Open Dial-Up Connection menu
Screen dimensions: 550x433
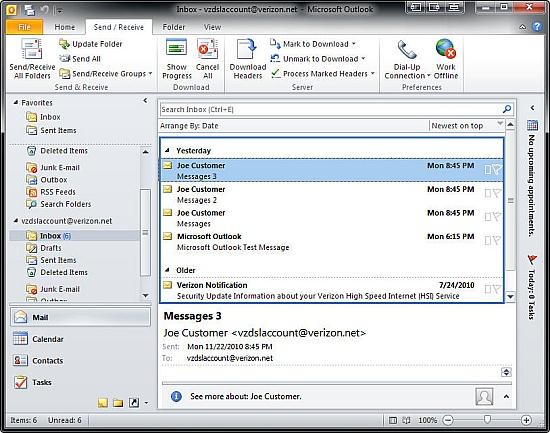[x=407, y=59]
